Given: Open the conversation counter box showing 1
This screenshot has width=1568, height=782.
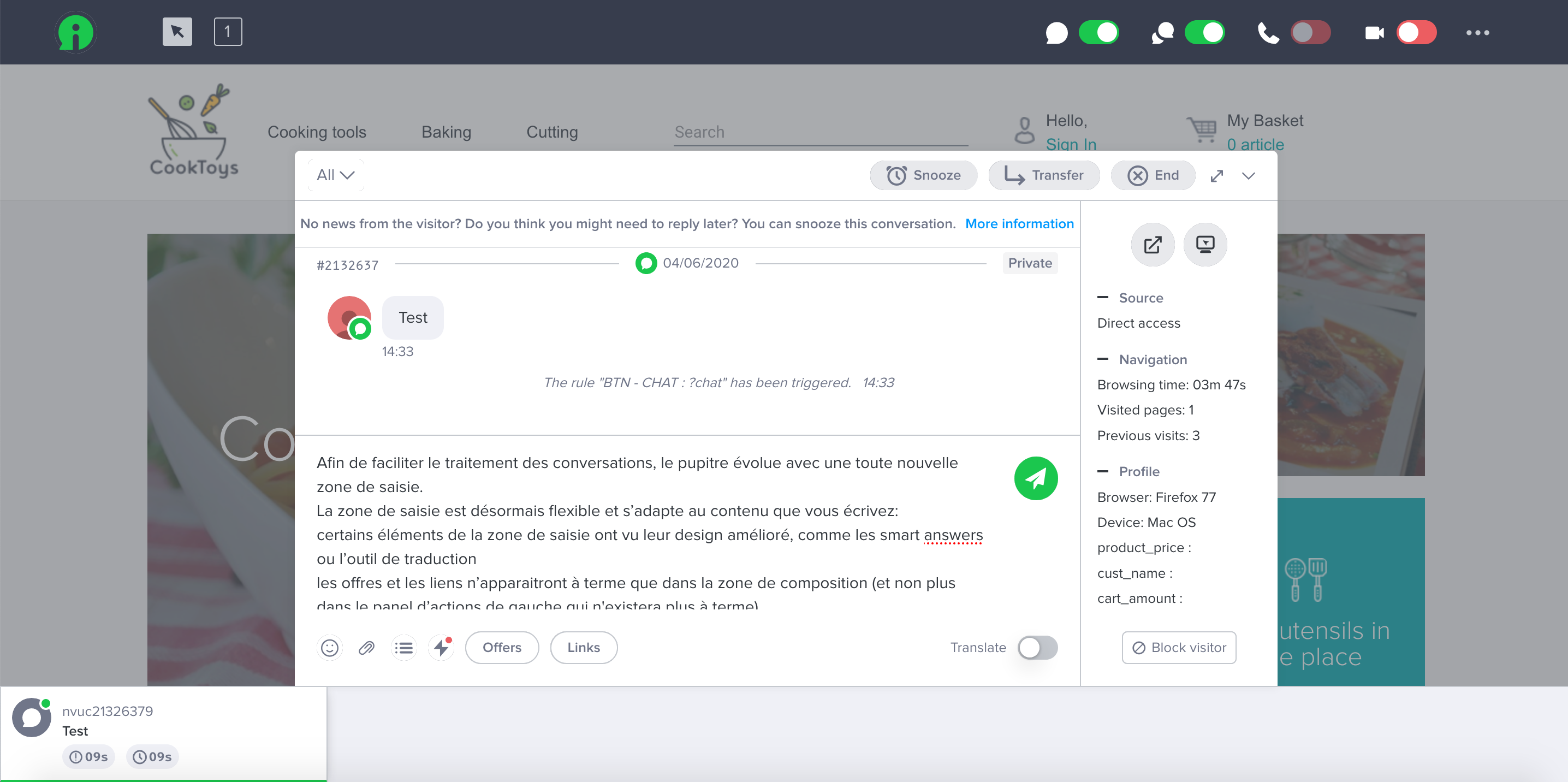Looking at the screenshot, I should pyautogui.click(x=228, y=32).
